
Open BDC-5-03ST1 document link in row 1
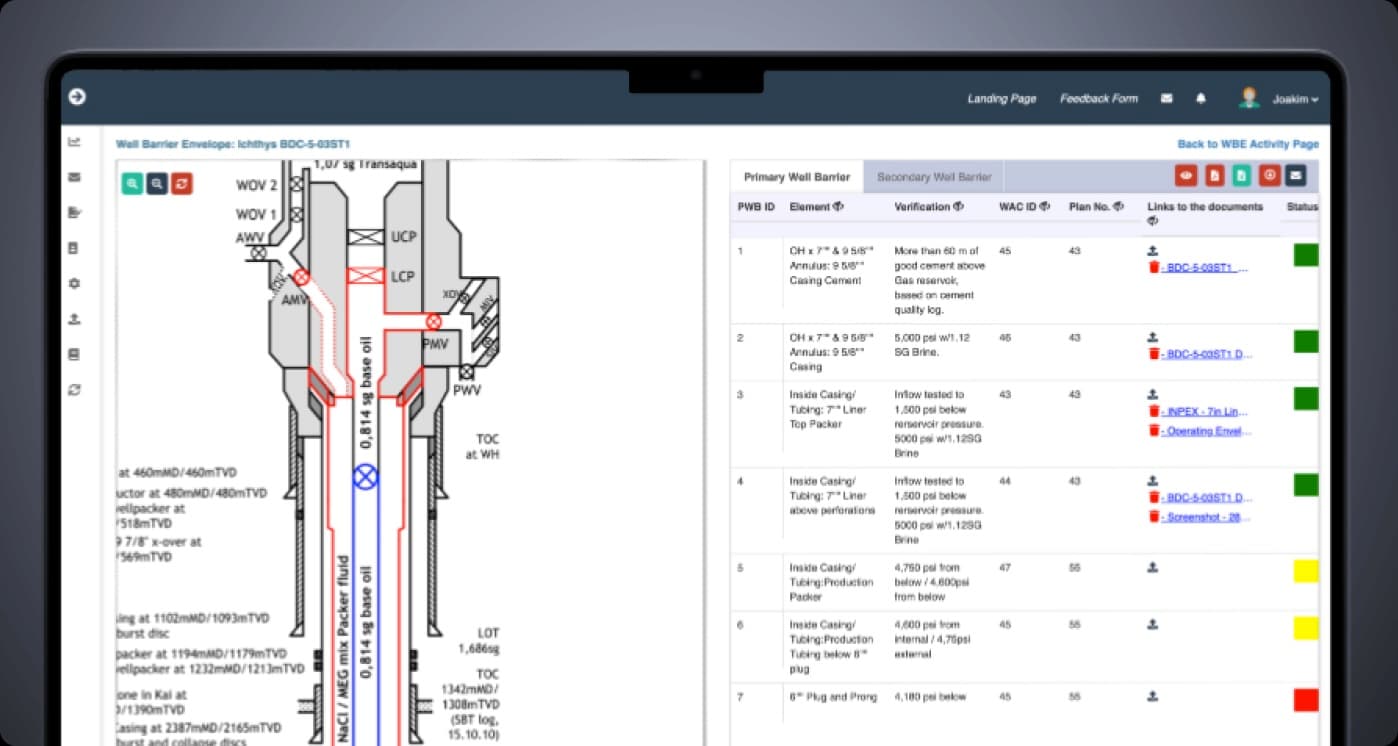click(x=1205, y=268)
